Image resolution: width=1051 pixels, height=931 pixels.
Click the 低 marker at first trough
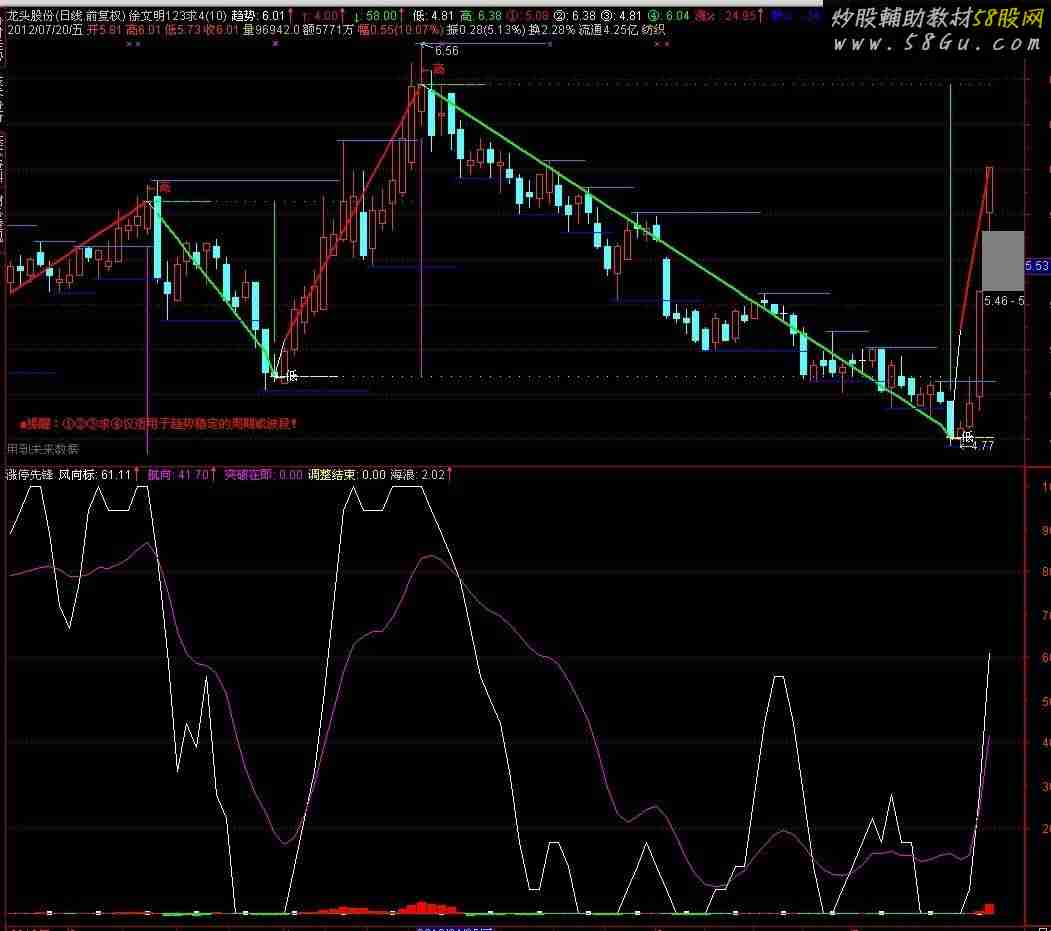pyautogui.click(x=292, y=376)
